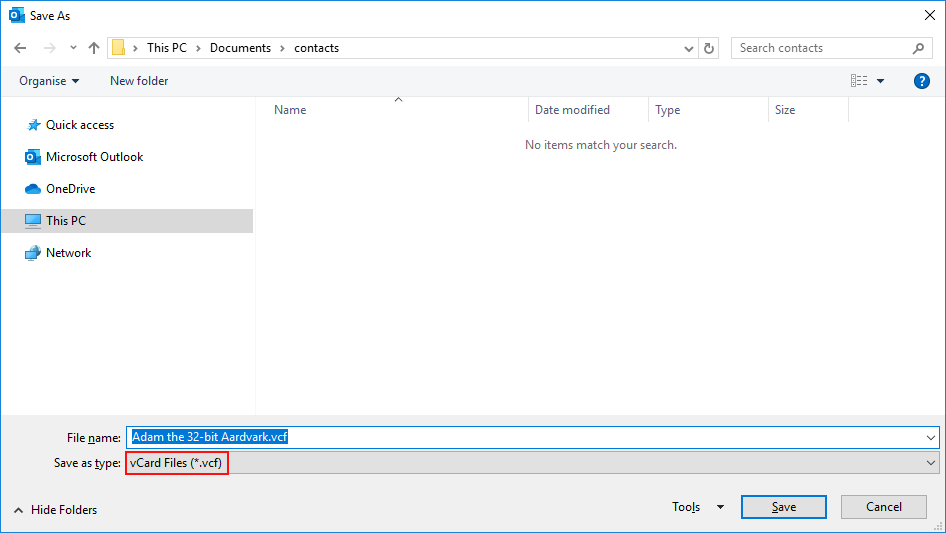Click the This PC monitor icon
Viewport: 946px width, 533px height.
(x=33, y=221)
